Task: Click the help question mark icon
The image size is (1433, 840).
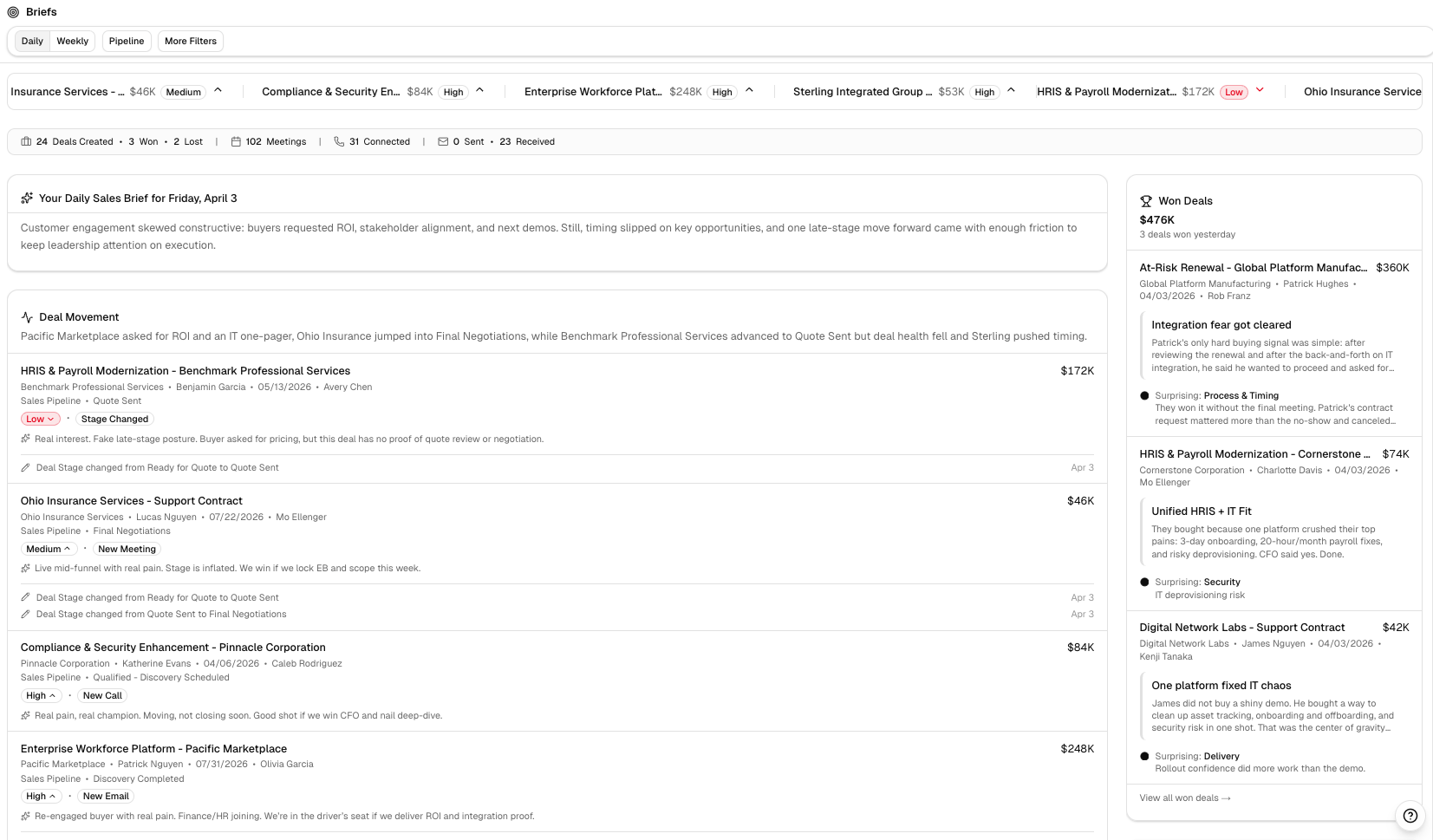Action: [1410, 816]
